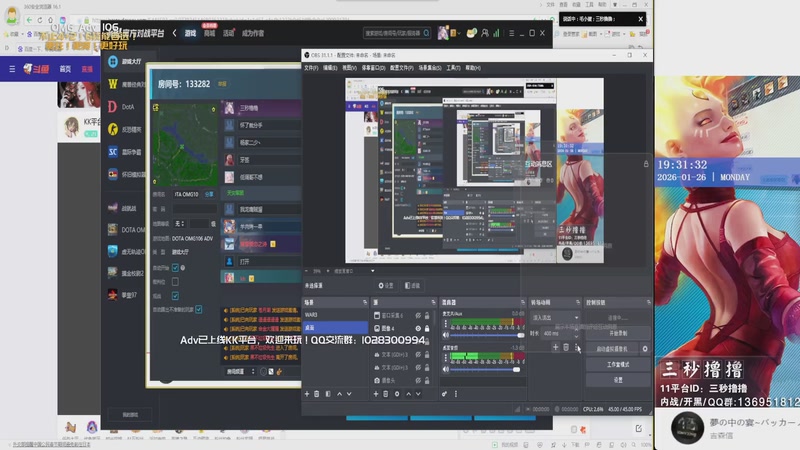This screenshot has width=800, height=450.
Task: Open friends icon in KK platform header
Action: pyautogui.click(x=485, y=33)
